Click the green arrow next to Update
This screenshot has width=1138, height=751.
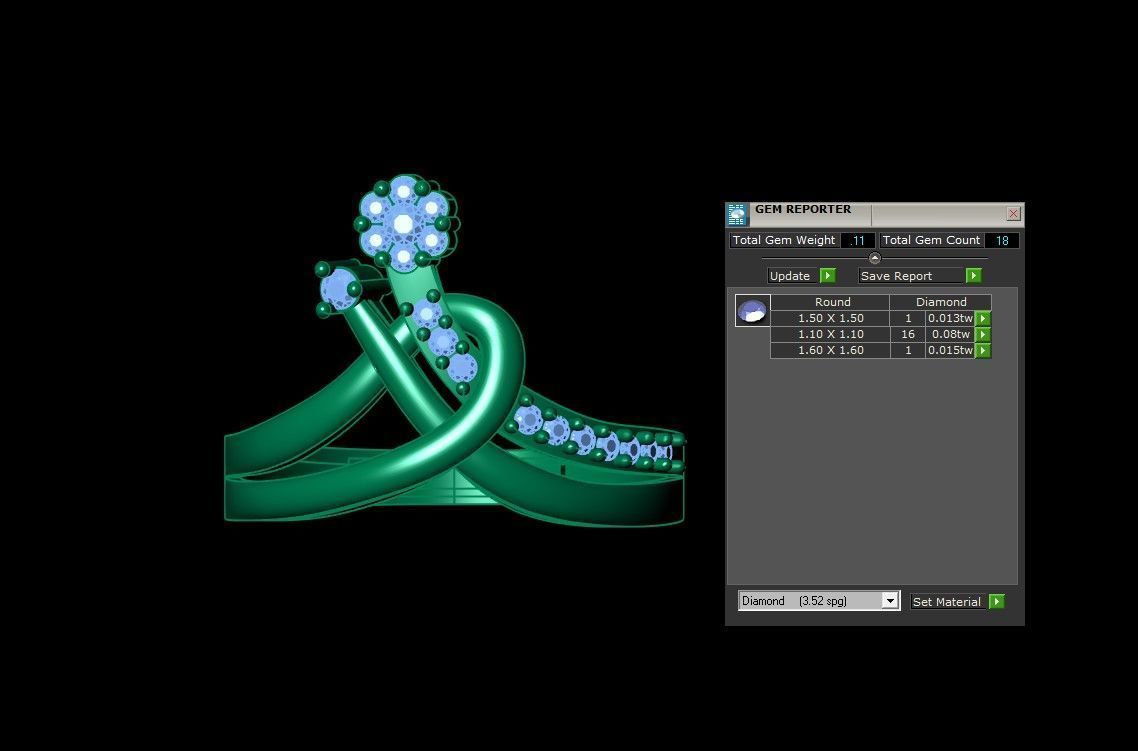[x=827, y=276]
